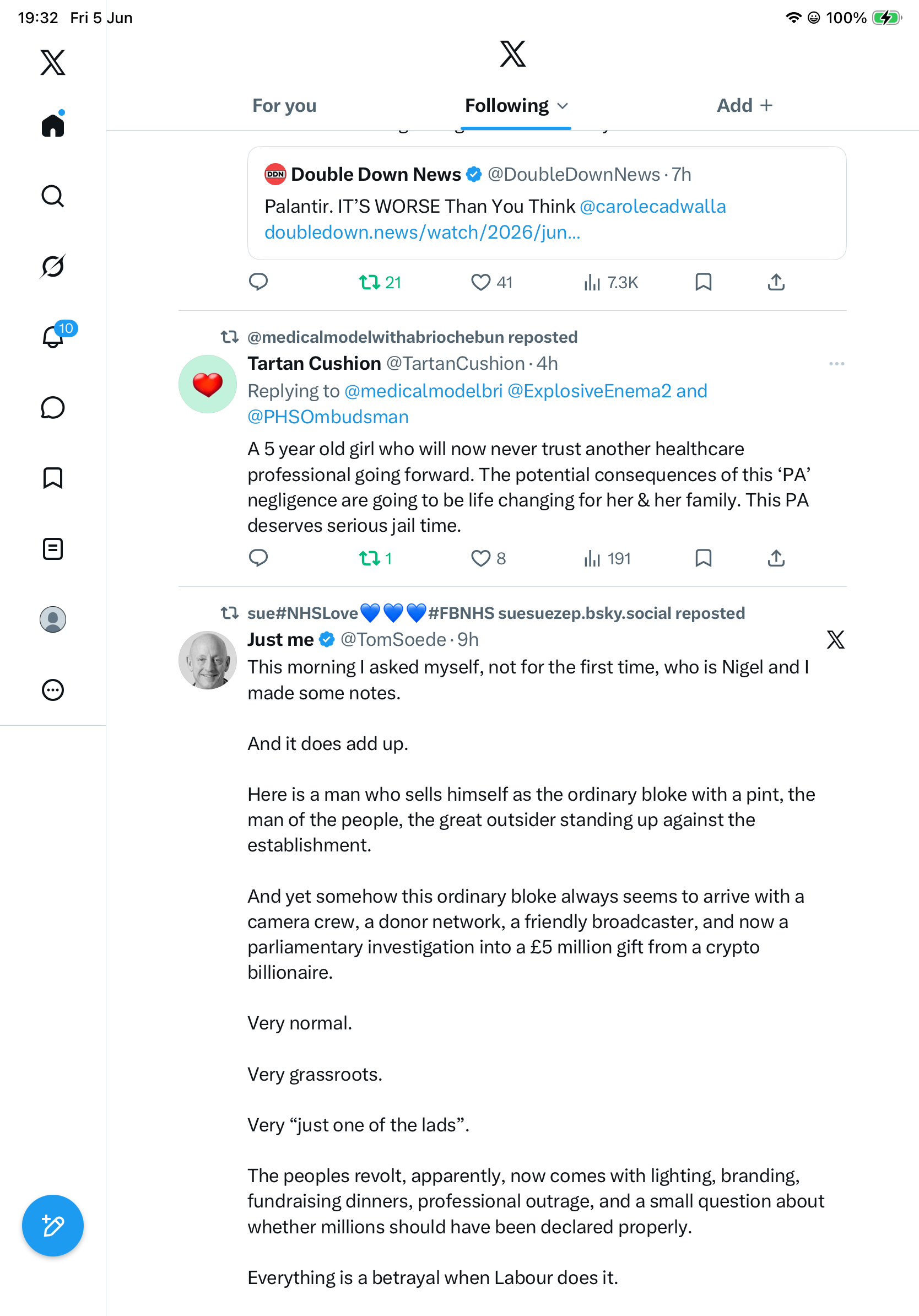Switch to the For you tab
Viewport: 919px width, 1316px height.
pos(284,105)
